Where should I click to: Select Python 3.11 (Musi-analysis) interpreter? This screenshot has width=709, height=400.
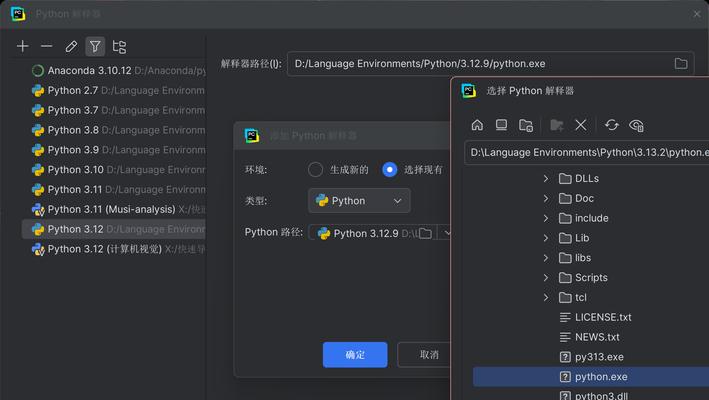[113, 210]
